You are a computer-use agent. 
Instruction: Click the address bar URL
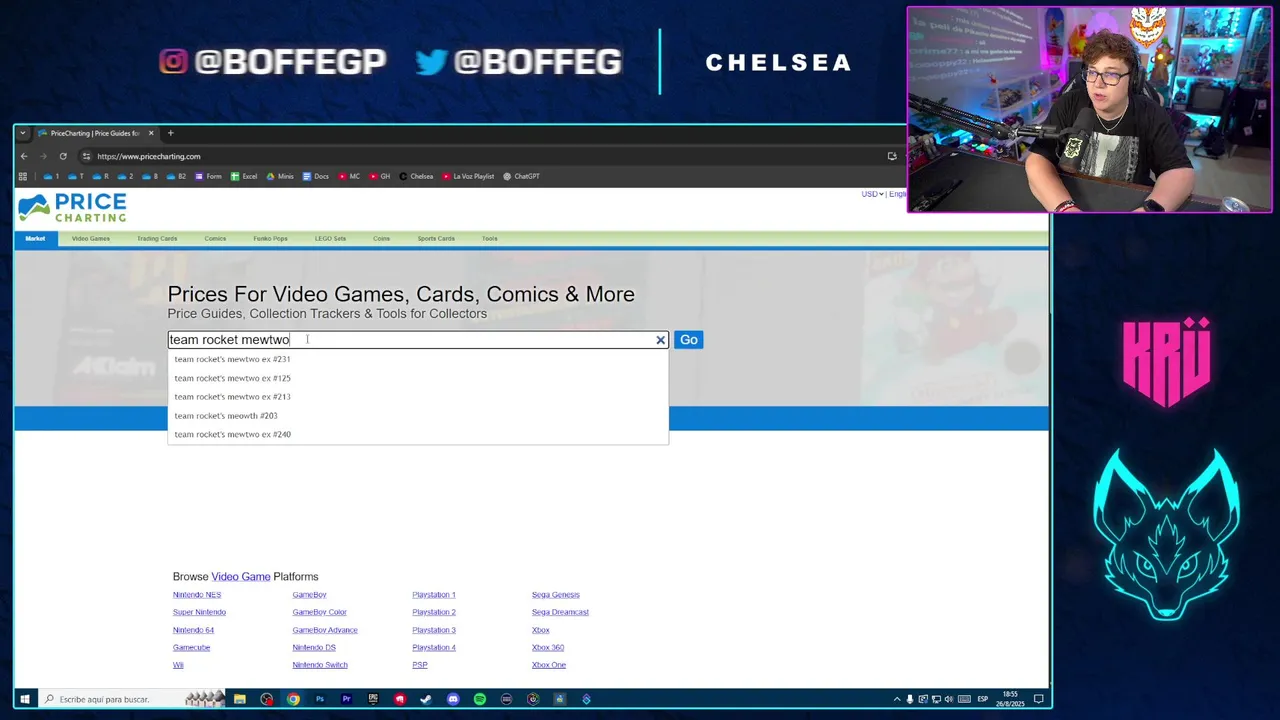click(x=149, y=156)
